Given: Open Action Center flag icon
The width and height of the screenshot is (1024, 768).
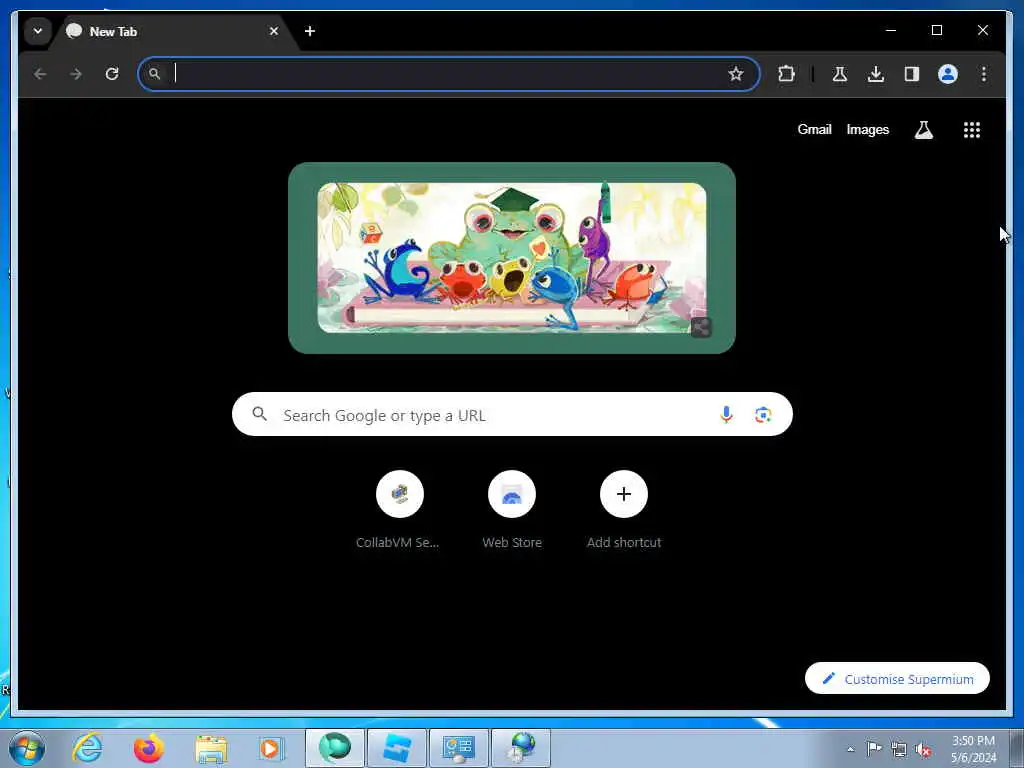Looking at the screenshot, I should point(874,749).
